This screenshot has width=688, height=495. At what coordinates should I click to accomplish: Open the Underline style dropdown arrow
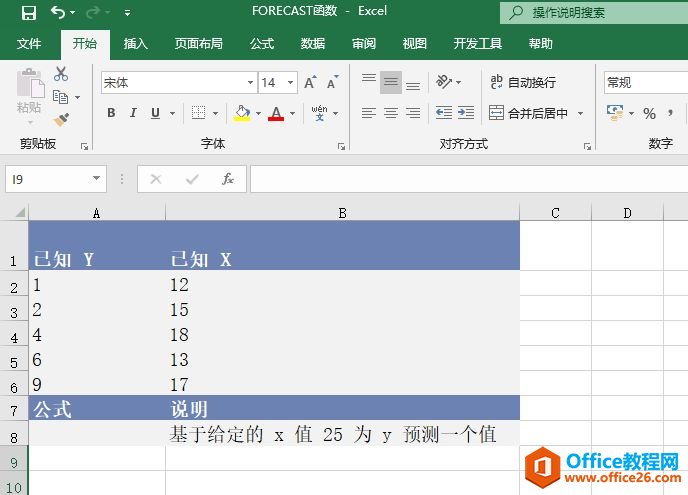(x=172, y=114)
